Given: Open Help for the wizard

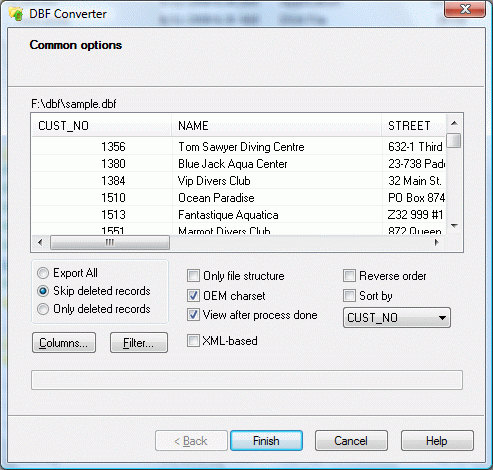Looking at the screenshot, I should [437, 441].
